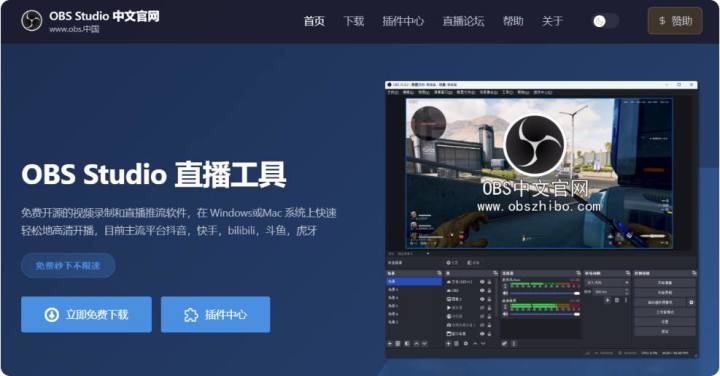Viewport: 720px width, 376px height.
Task: Click the download arrow icon in 立即免费下载
Action: click(x=51, y=314)
